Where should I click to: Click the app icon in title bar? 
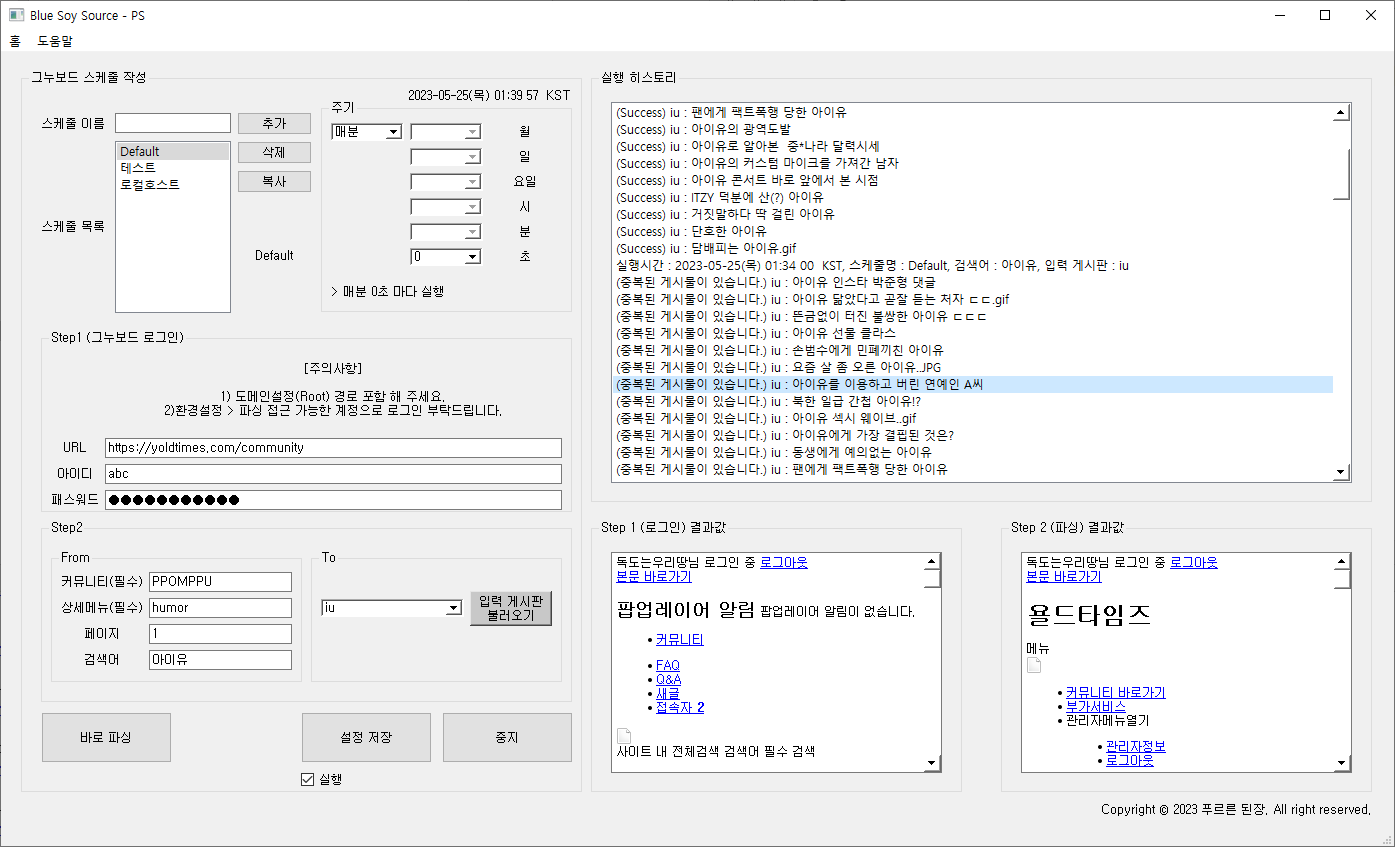(x=16, y=15)
